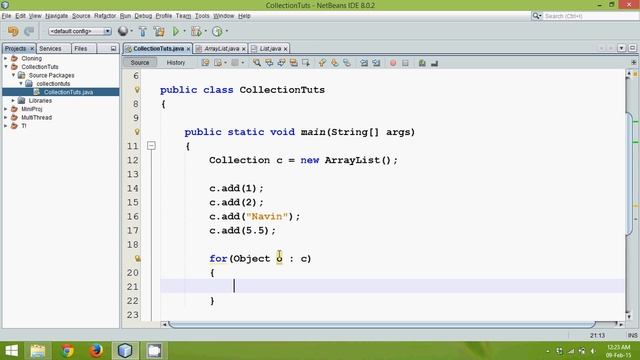Screen dimensions: 640x360
Task: Open the Debug menu
Action: pos(143,16)
